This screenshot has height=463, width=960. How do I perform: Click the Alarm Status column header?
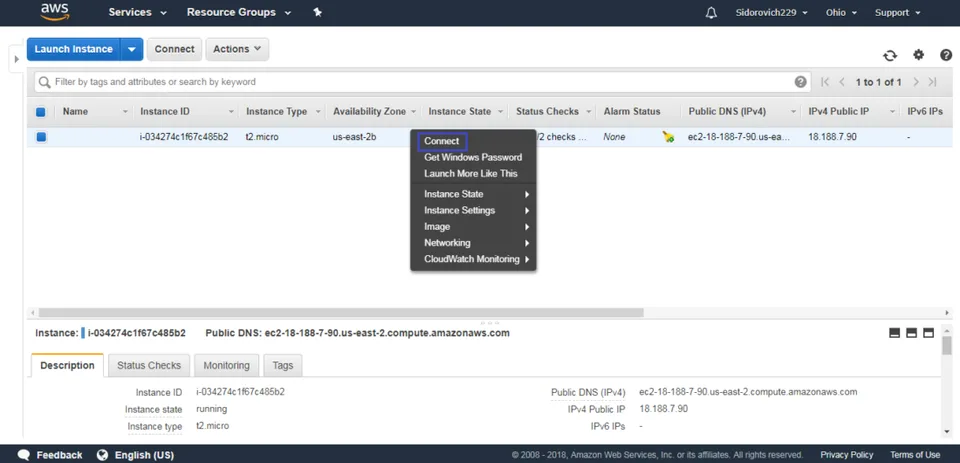tap(632, 111)
